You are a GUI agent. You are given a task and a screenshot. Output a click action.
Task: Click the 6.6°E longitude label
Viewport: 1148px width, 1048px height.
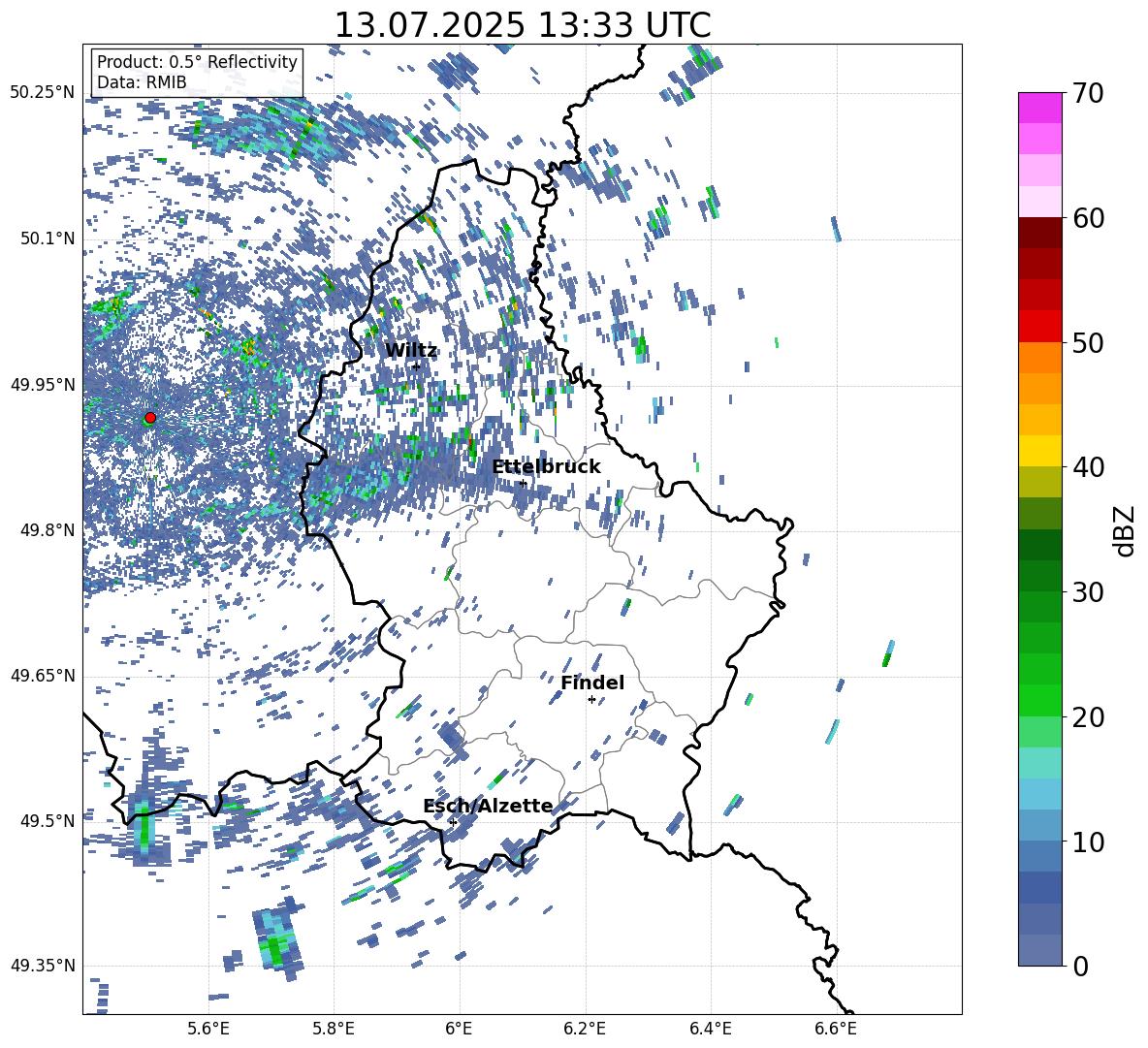tap(836, 1029)
